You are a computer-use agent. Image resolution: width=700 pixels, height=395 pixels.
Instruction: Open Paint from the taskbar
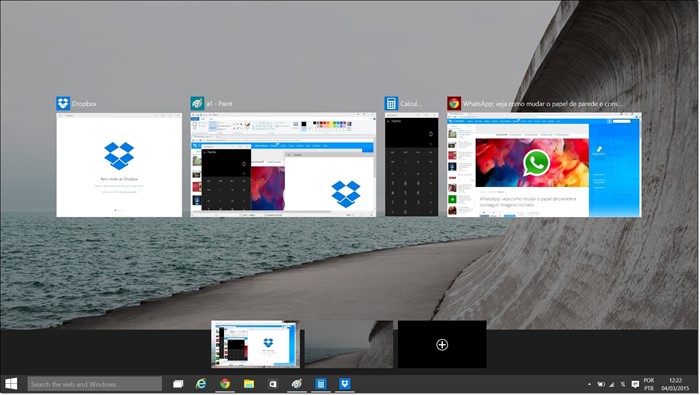click(x=296, y=384)
